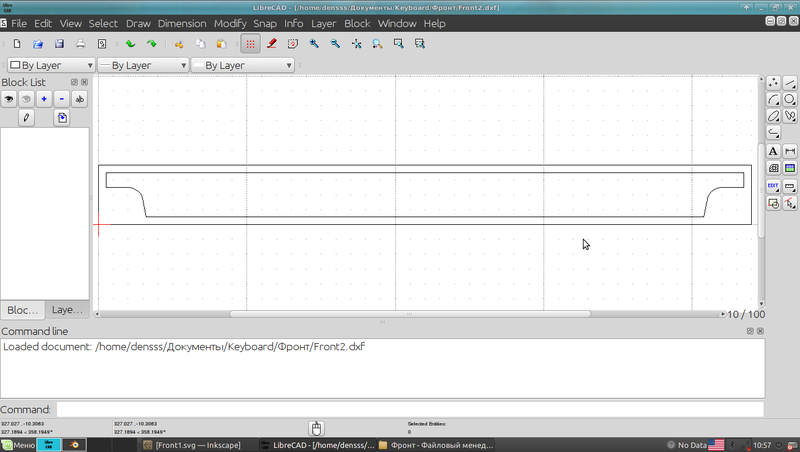Add a new block with plus button
Viewport: 800px width, 452px height.
click(44, 99)
